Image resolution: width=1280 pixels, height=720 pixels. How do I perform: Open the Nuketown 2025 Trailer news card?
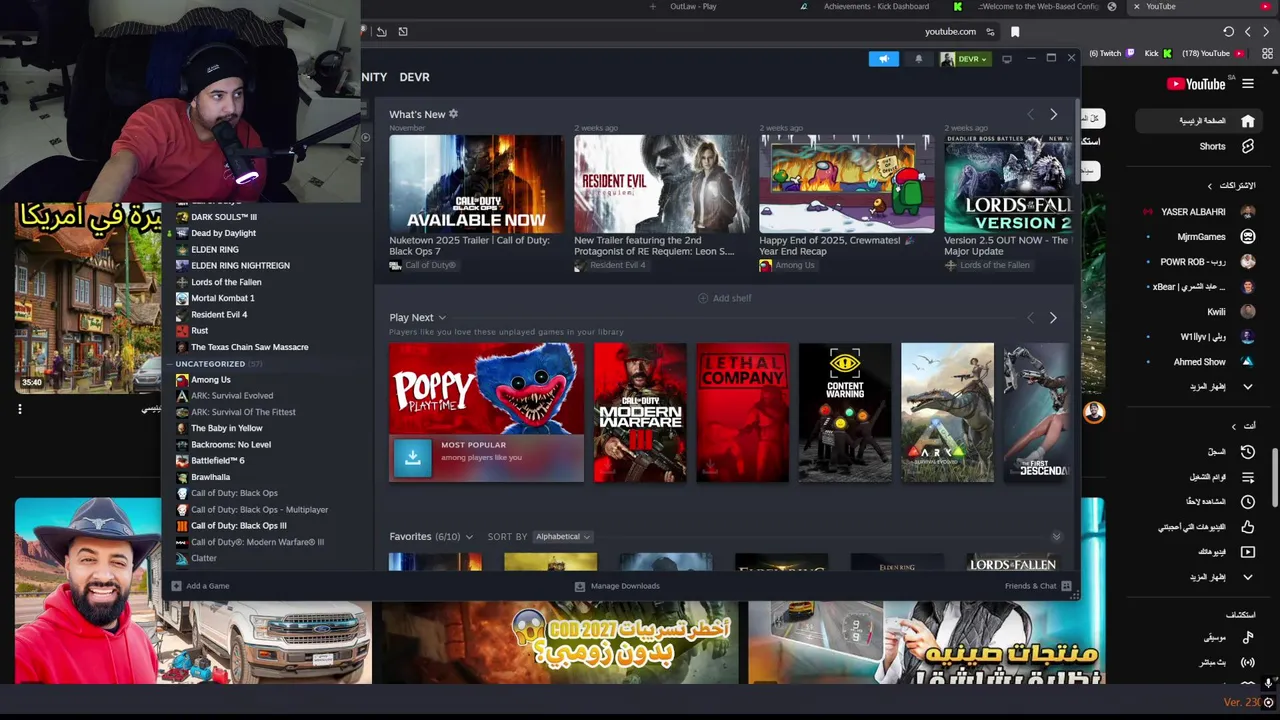click(x=476, y=196)
